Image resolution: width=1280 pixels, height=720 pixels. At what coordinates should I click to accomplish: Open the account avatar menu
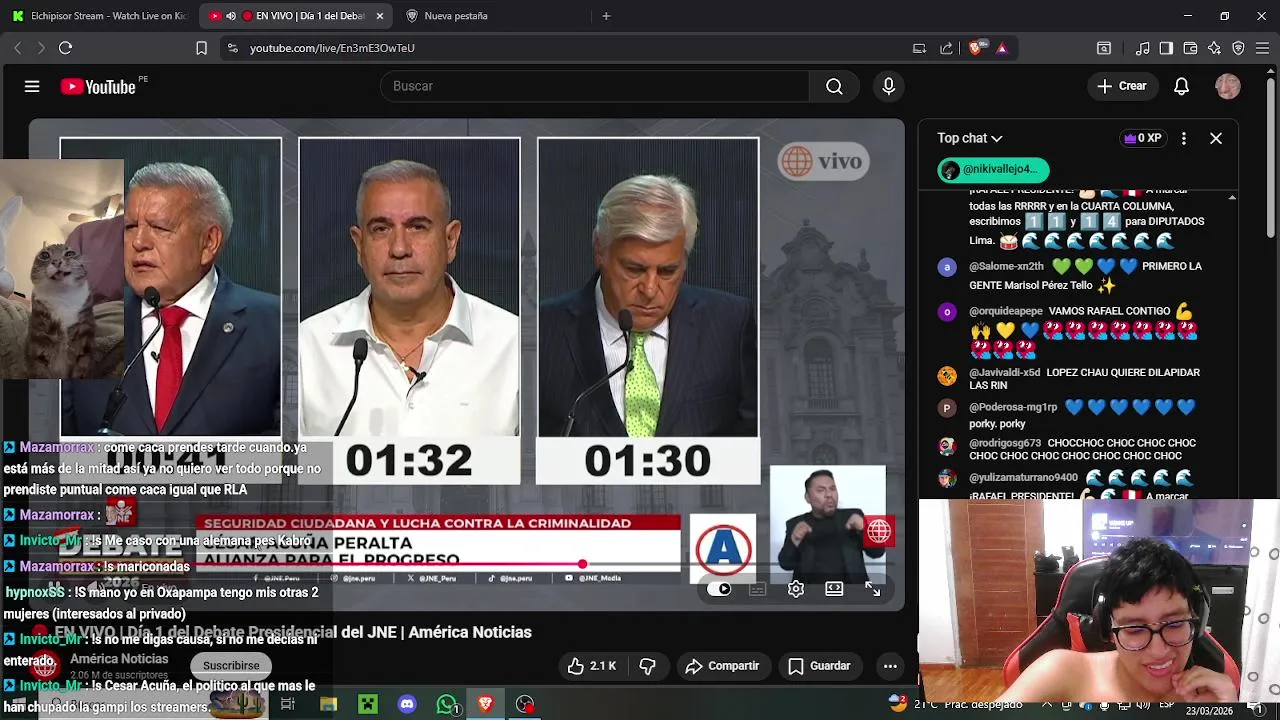[1228, 86]
